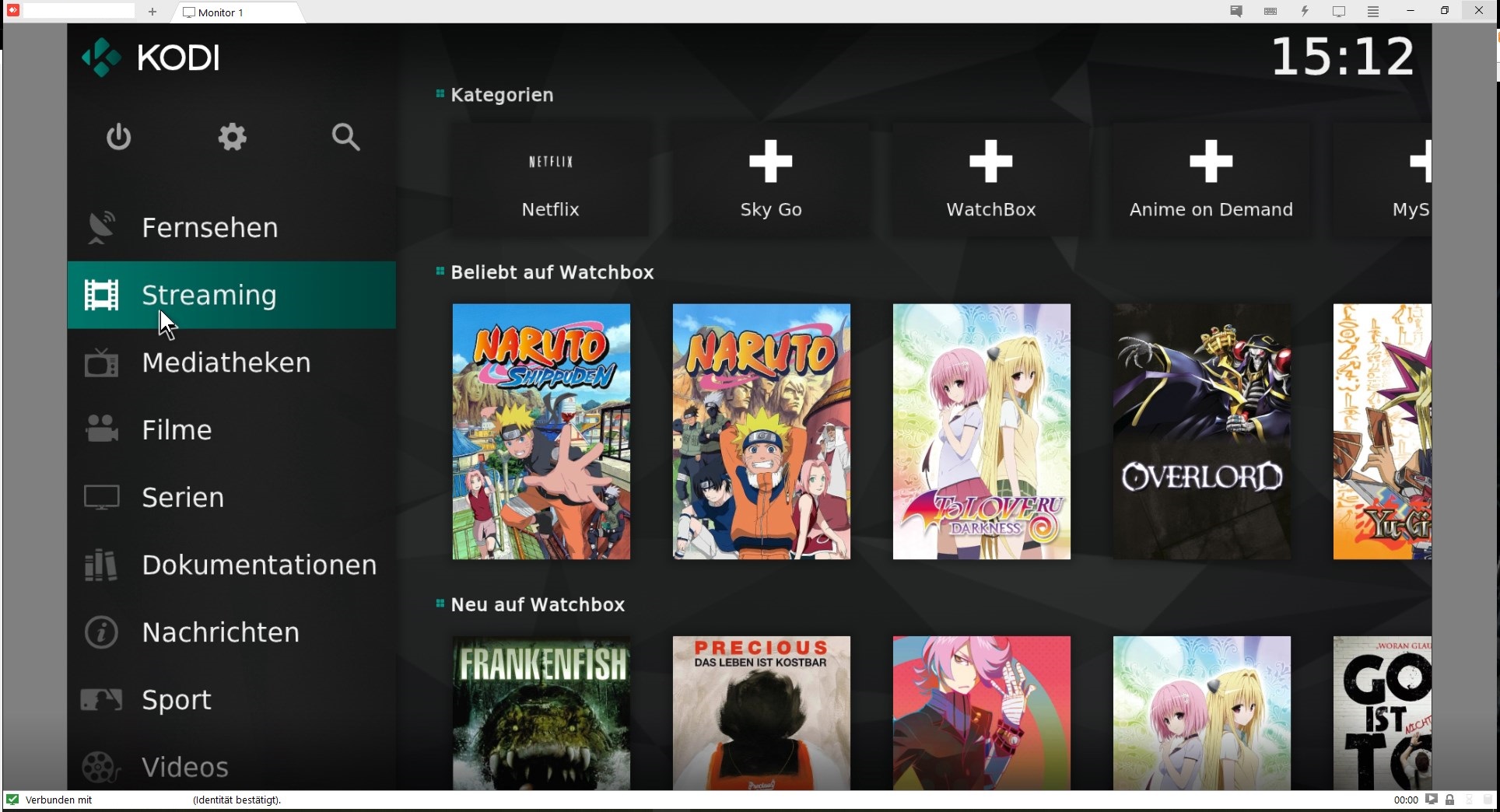Click the Neu auf Watchbox heading
The height and width of the screenshot is (812, 1500).
coord(538,604)
